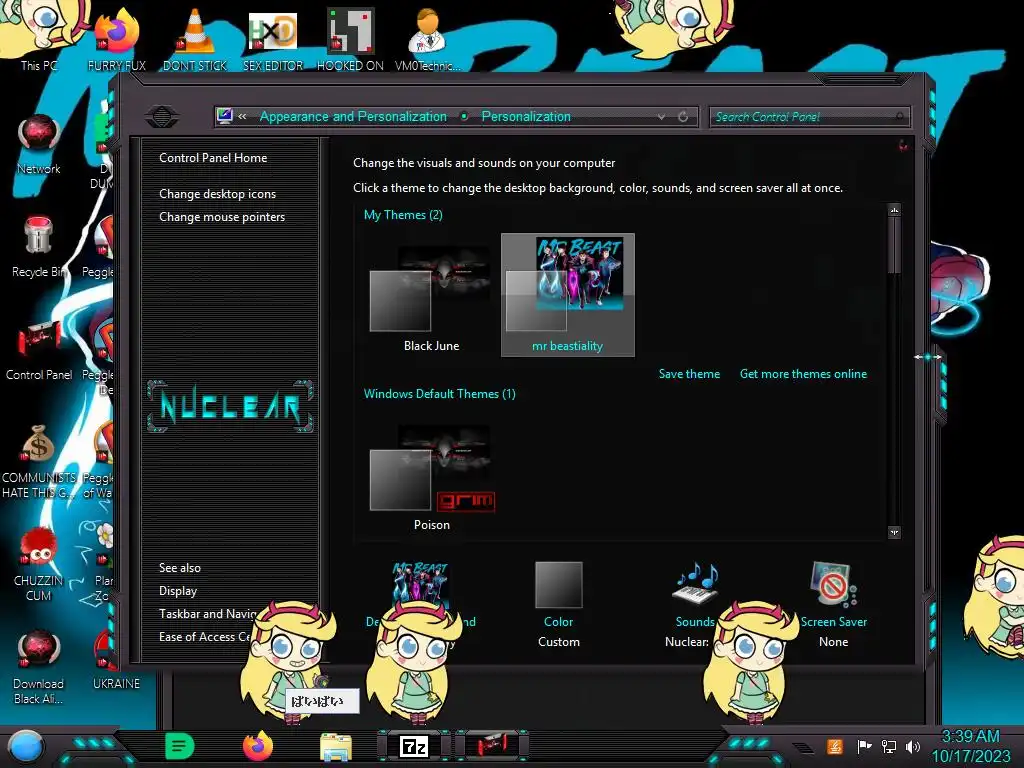Image resolution: width=1024 pixels, height=768 pixels.
Task: Open Firefox from the taskbar
Action: (258, 746)
